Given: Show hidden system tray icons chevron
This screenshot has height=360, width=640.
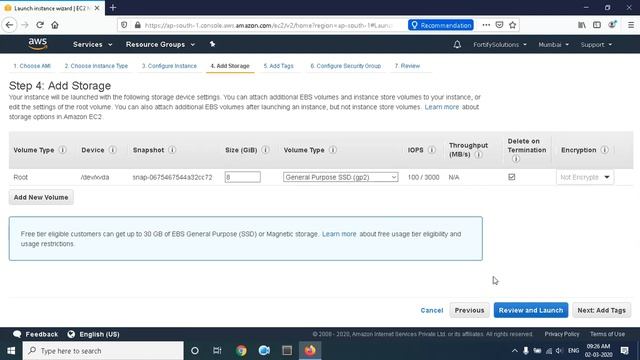Looking at the screenshot, I should 514,351.
